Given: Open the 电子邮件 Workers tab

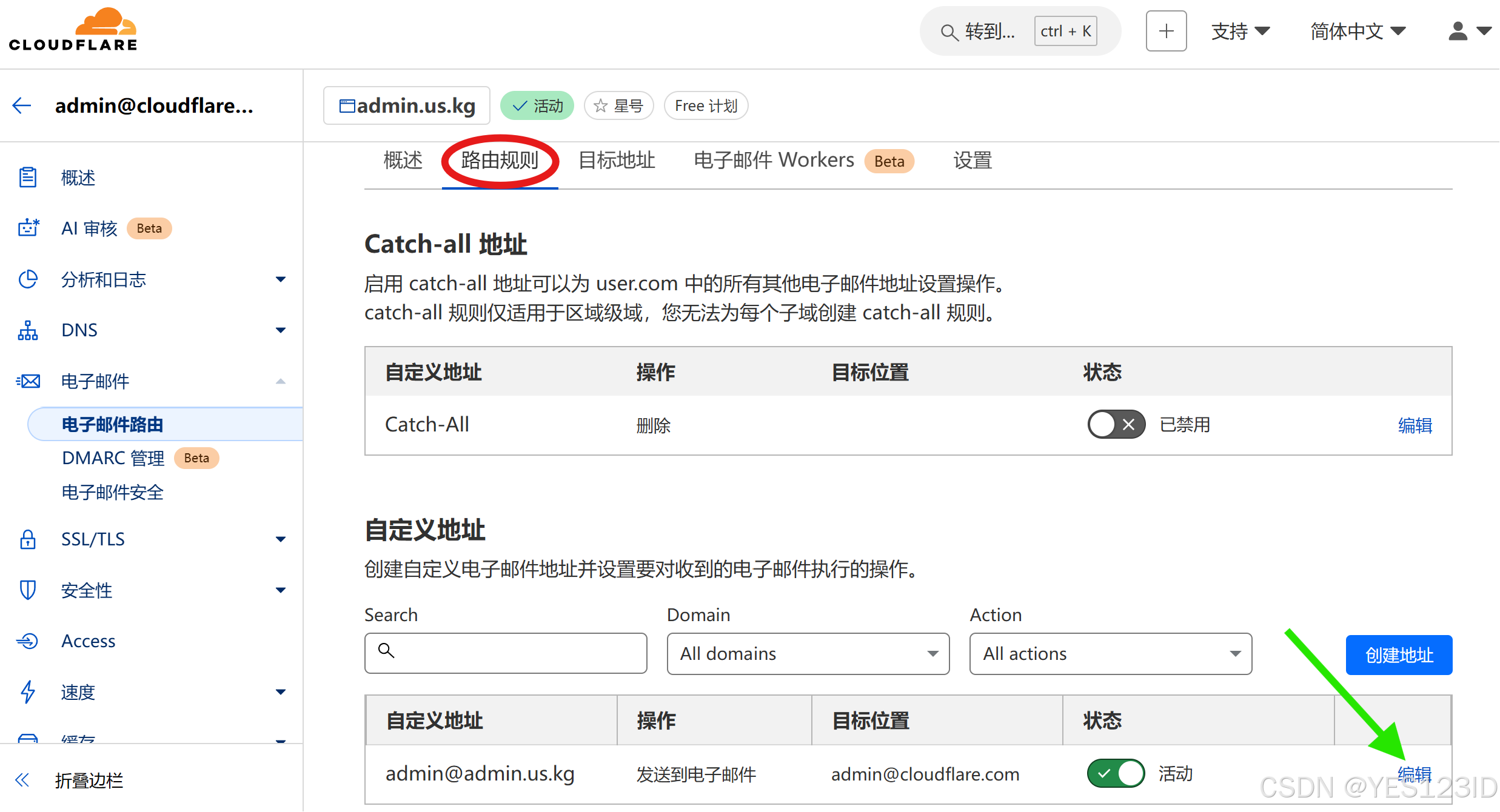Looking at the screenshot, I should [774, 161].
